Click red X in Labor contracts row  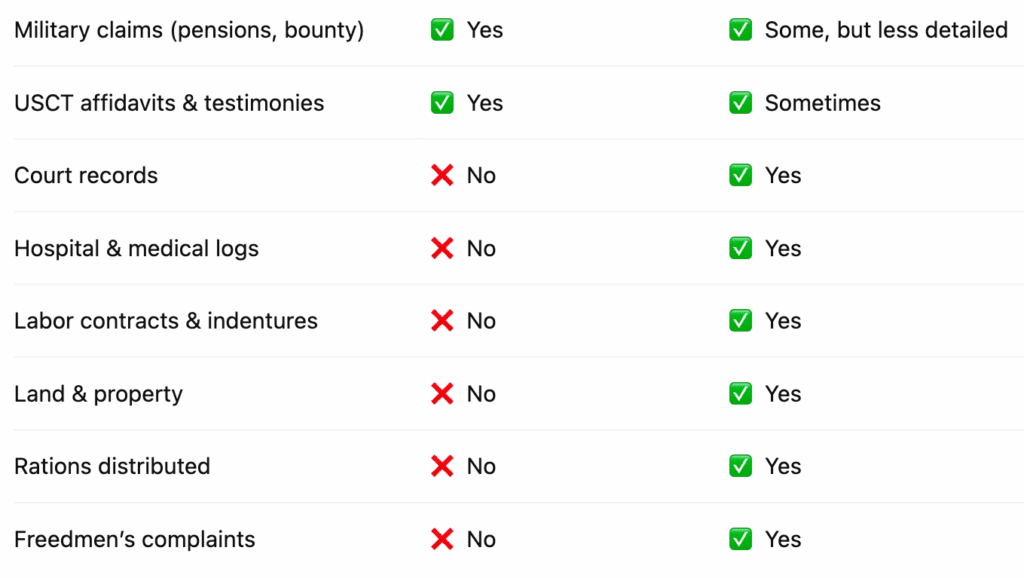click(x=442, y=321)
